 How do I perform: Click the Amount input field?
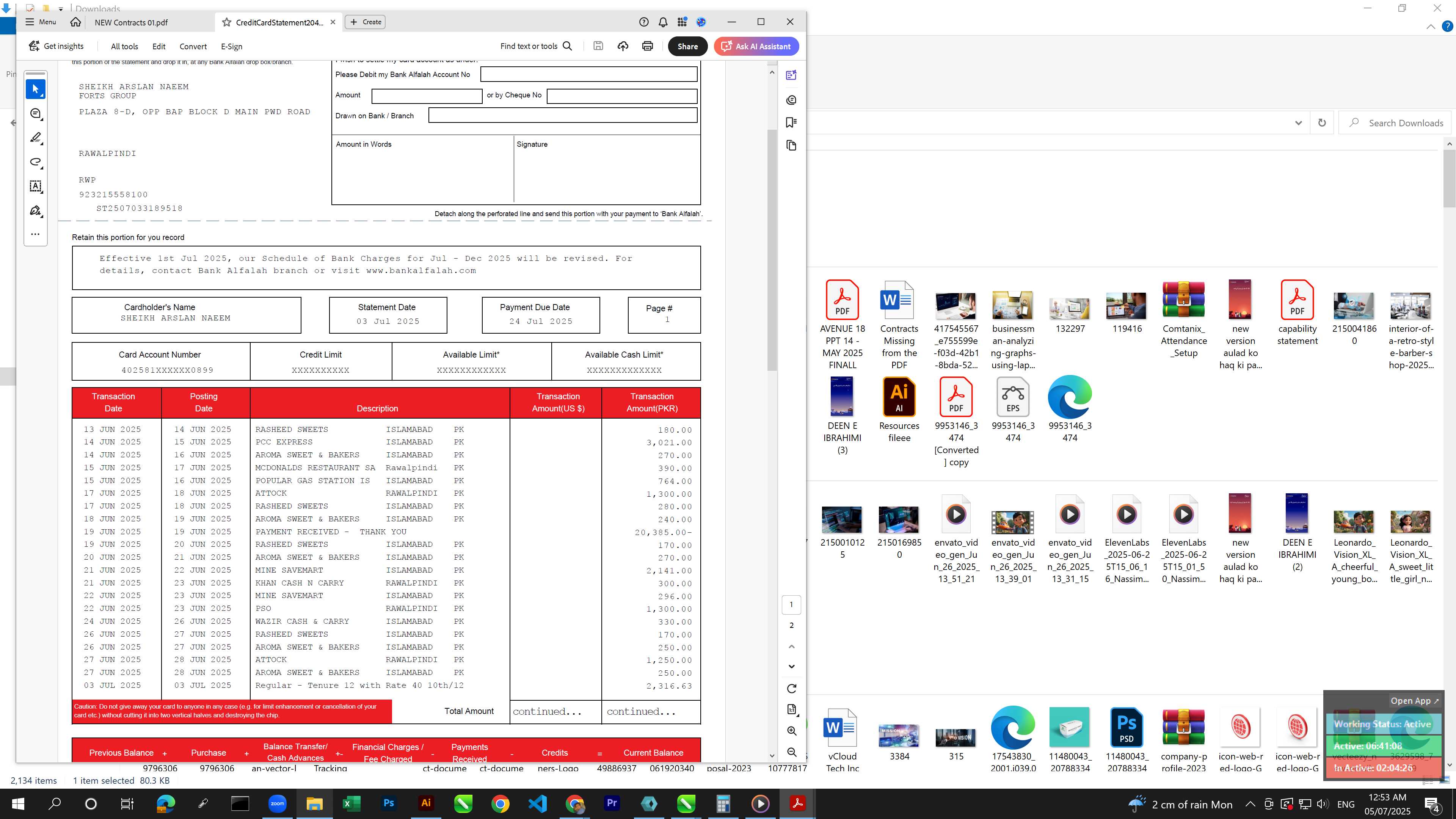[x=427, y=96]
